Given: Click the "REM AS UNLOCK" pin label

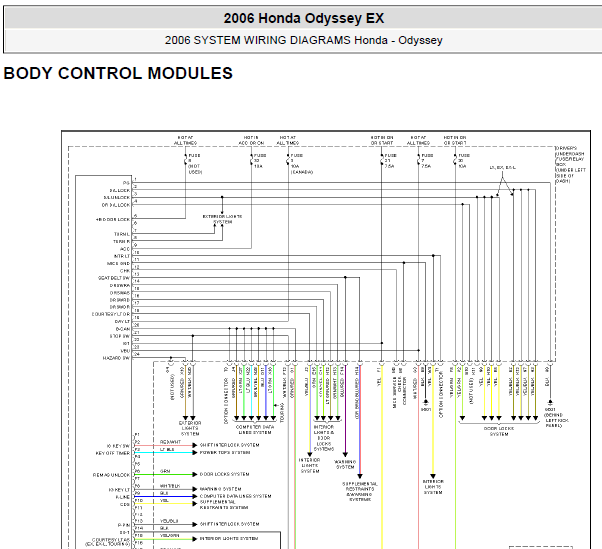Looking at the screenshot, I should pos(111,475).
